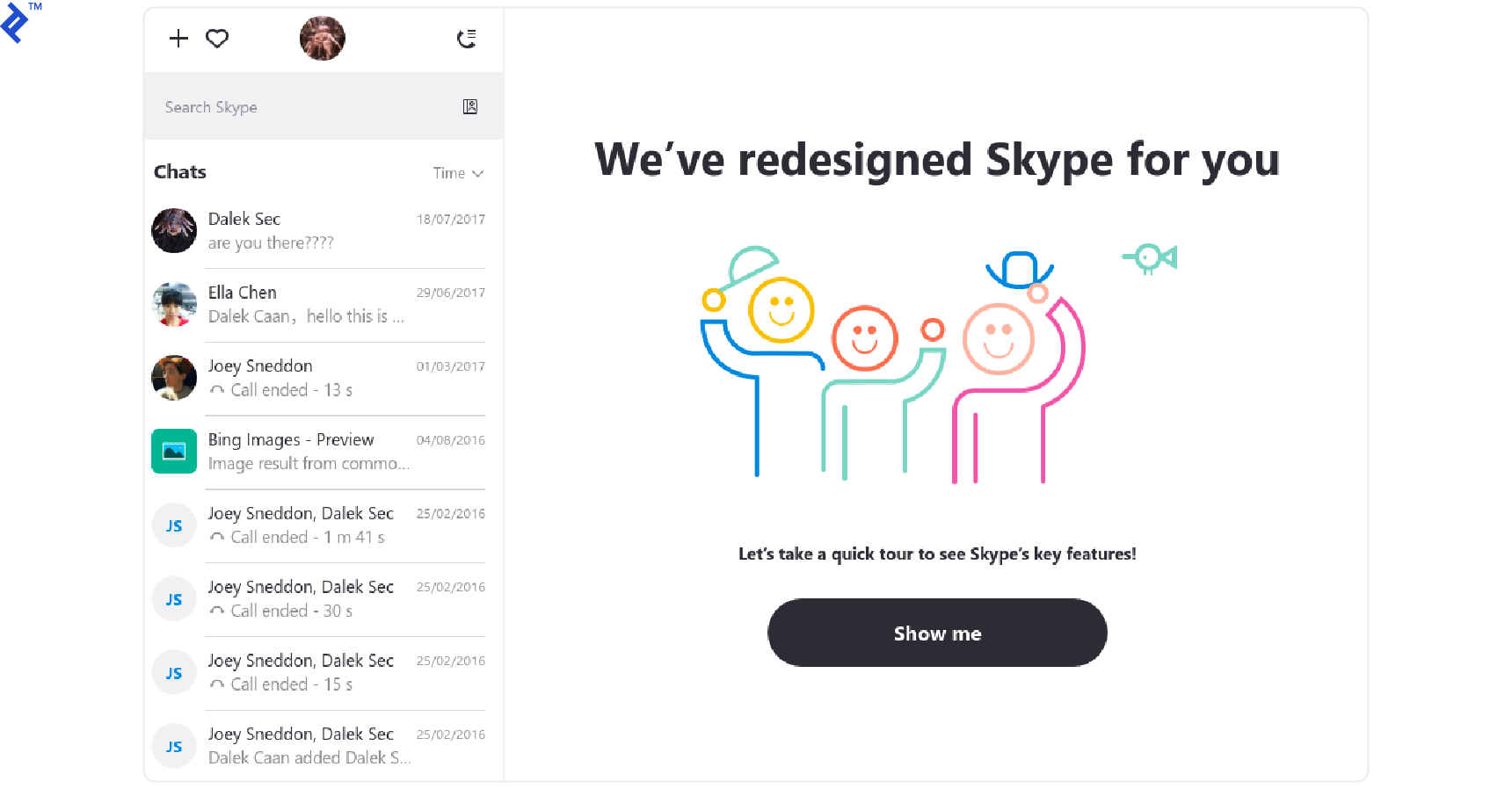Open Joey Sneddon chat with 13 s call
The image size is (1512, 789).
(319, 379)
